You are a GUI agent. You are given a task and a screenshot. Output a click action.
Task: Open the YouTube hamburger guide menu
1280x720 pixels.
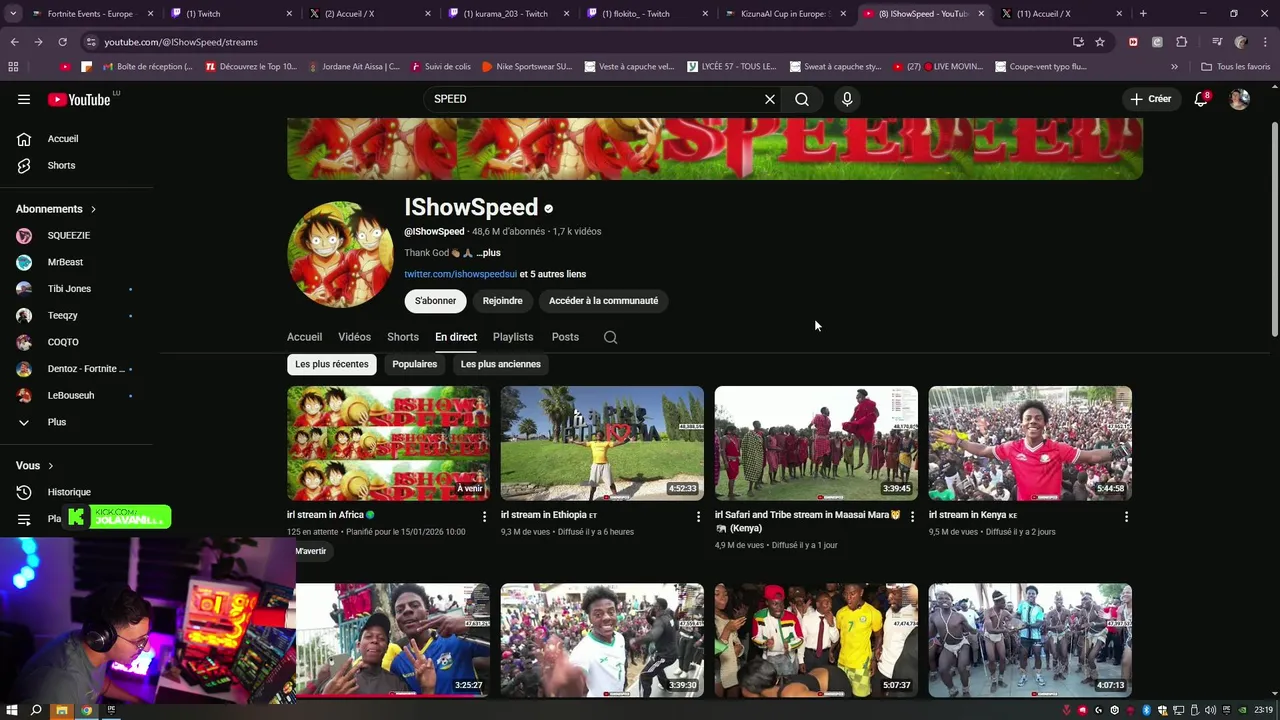click(24, 99)
